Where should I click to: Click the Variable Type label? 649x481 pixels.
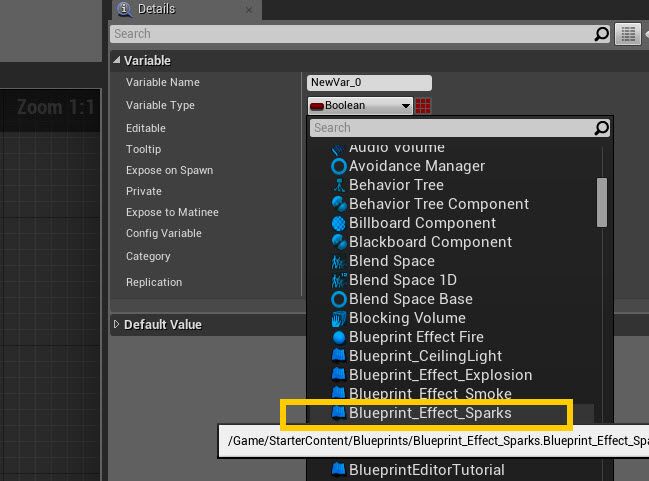click(160, 106)
